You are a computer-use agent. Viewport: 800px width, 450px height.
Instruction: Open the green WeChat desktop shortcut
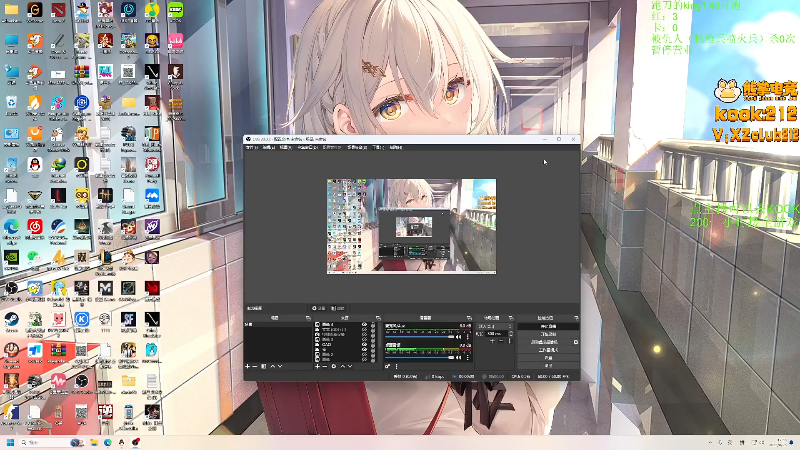pyautogui.click(x=35, y=257)
